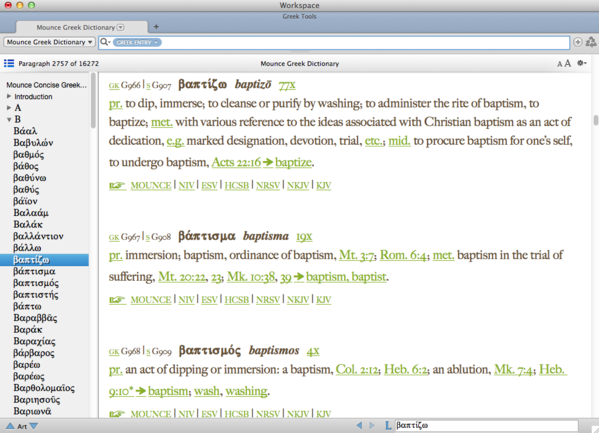599x433 pixels.
Task: Select Βάαλ in the sidebar
Action: click(25, 131)
